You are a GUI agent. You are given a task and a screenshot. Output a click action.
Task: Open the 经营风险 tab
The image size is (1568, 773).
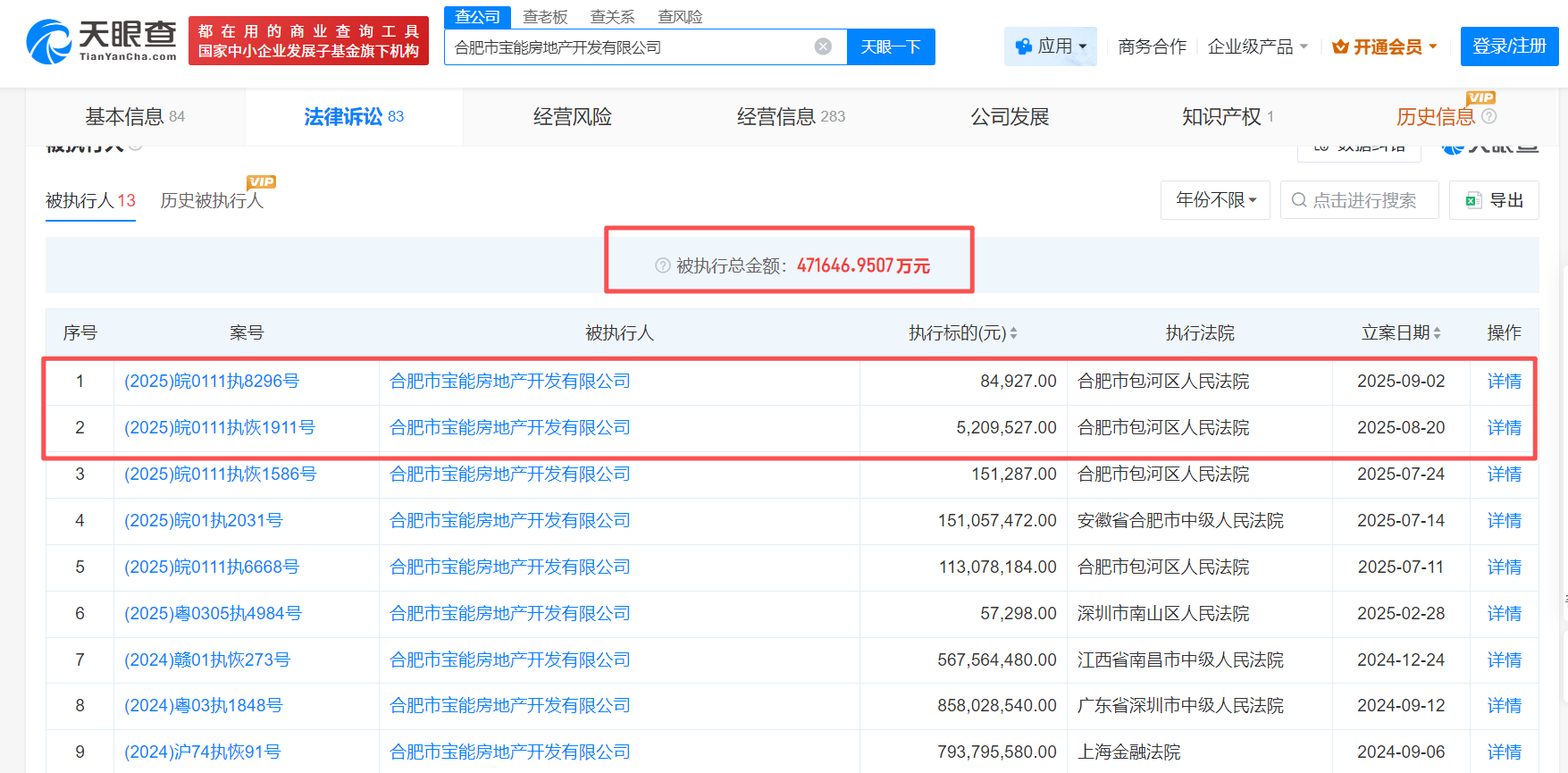tap(572, 116)
